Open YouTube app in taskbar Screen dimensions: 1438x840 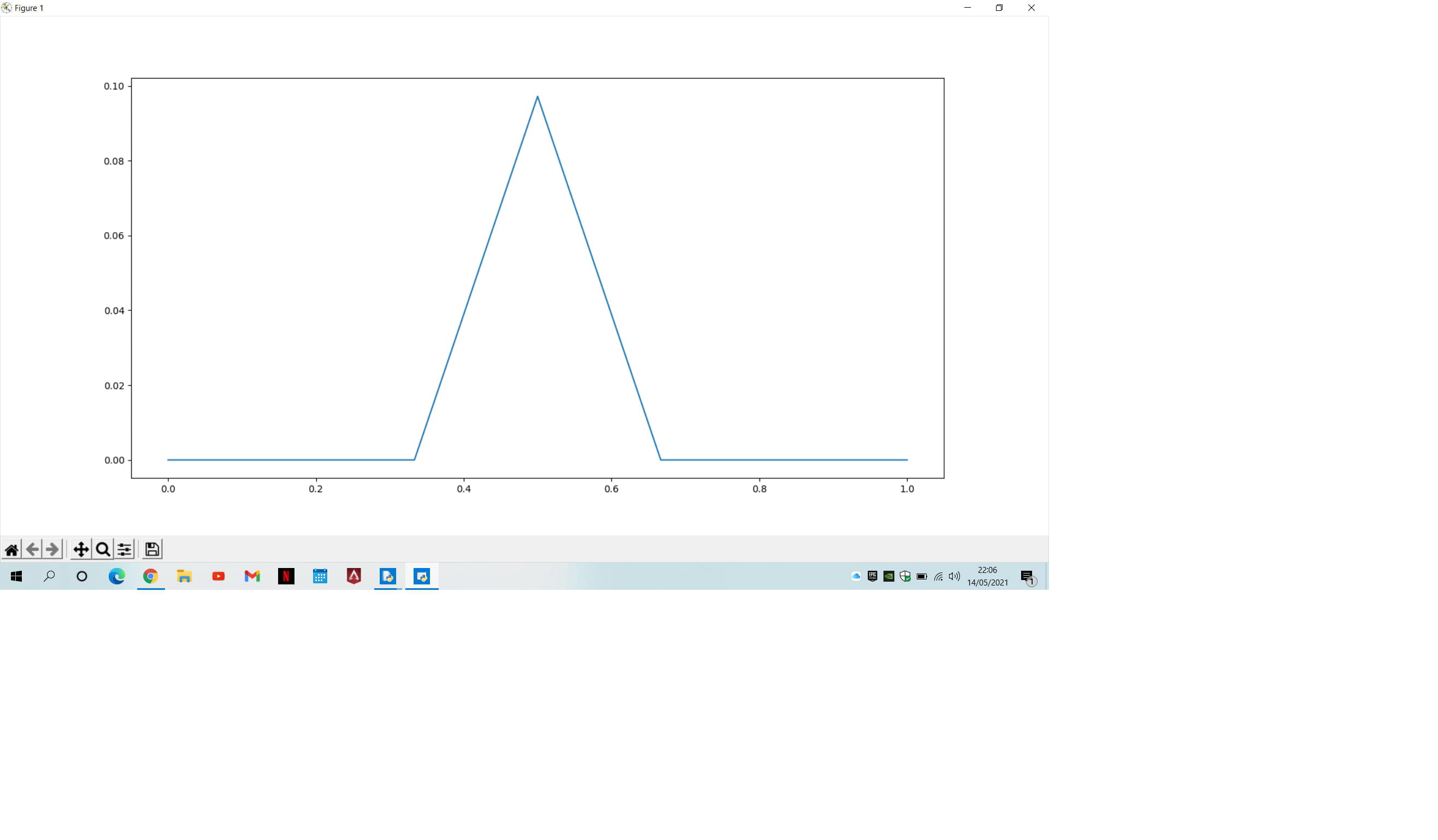tap(219, 577)
